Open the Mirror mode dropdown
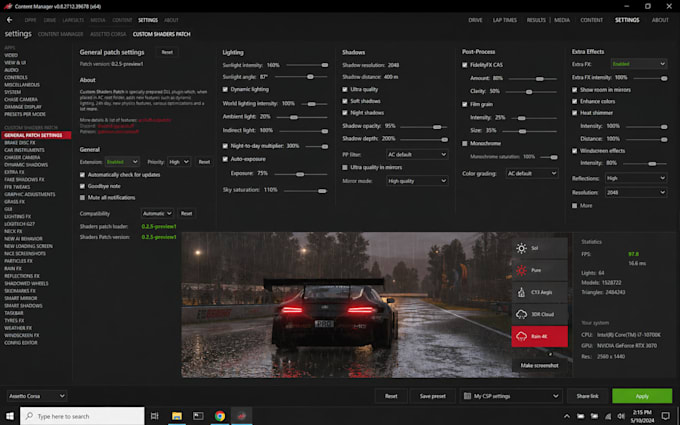Viewport: 680px width, 425px height. point(417,181)
